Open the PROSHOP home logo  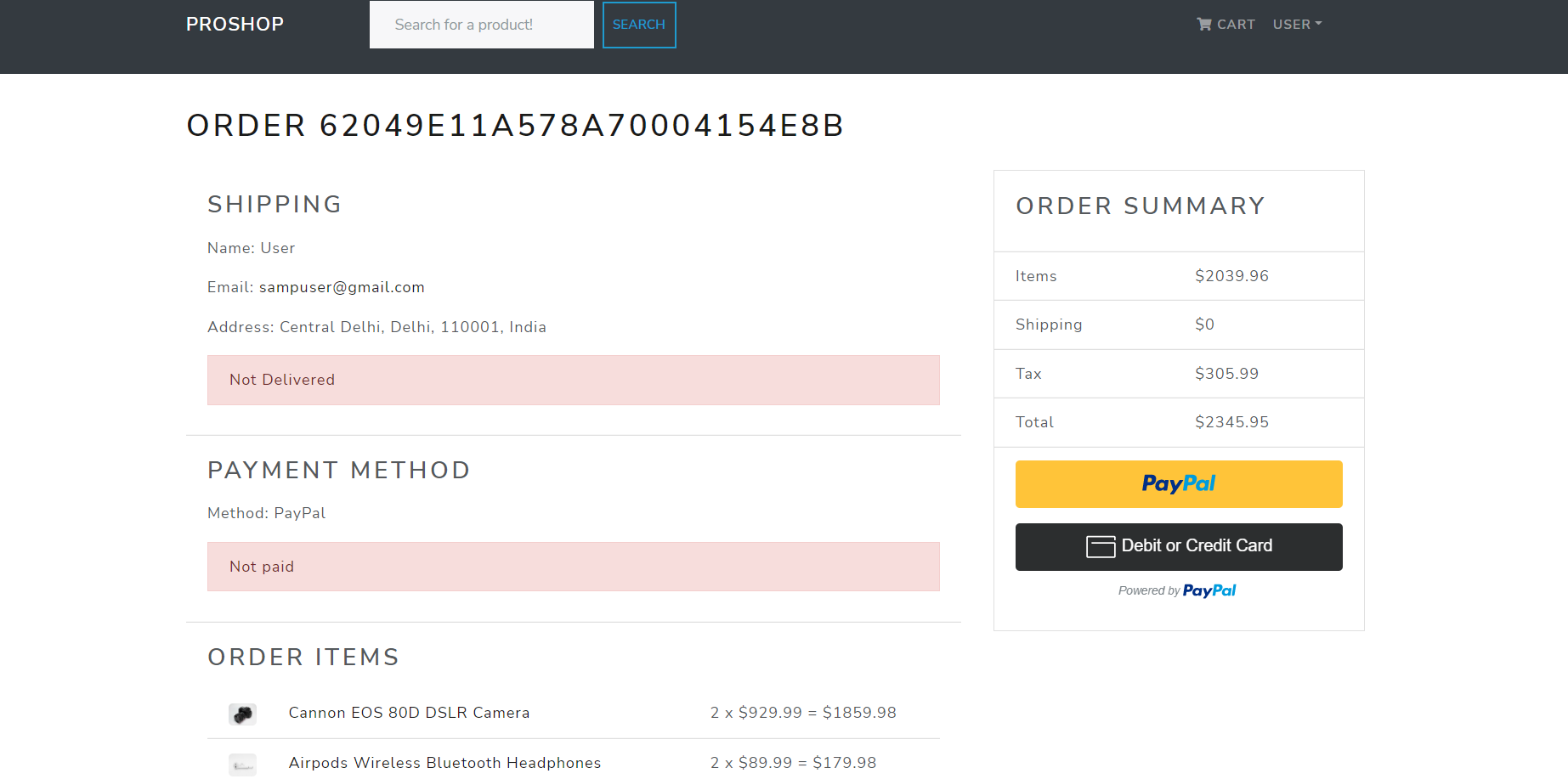coord(235,24)
